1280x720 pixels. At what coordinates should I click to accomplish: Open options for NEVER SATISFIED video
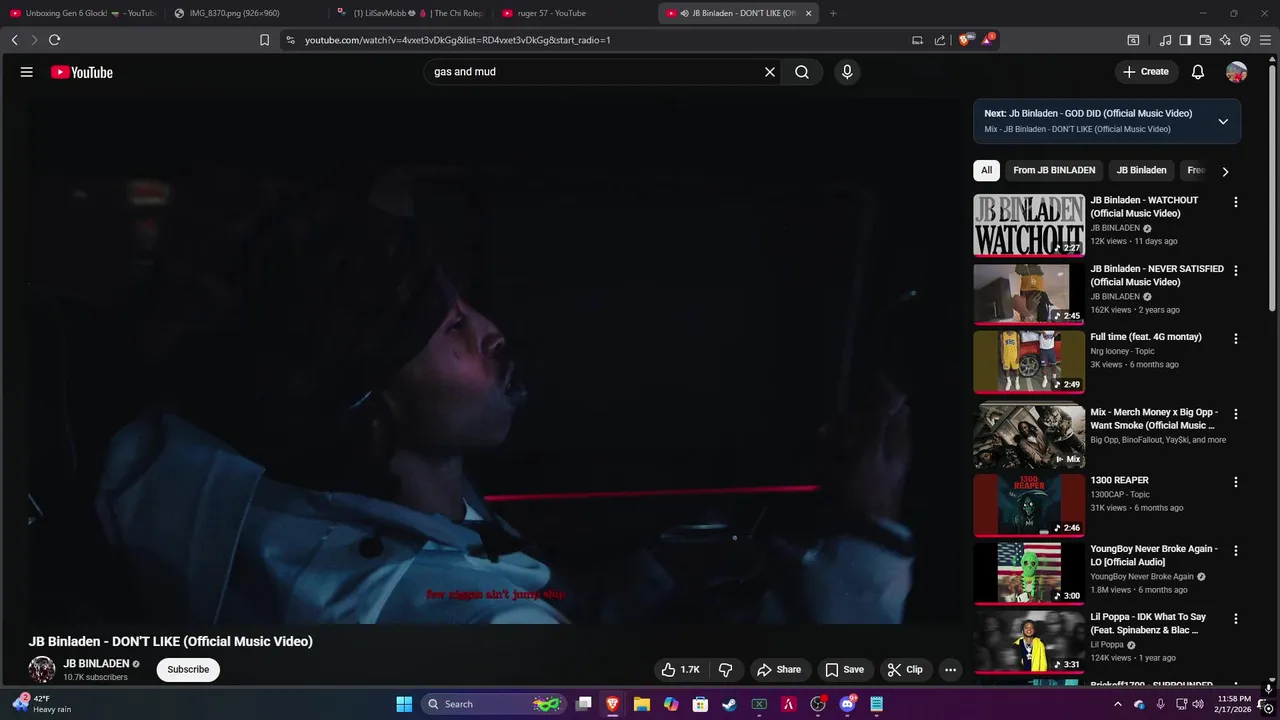(x=1236, y=271)
